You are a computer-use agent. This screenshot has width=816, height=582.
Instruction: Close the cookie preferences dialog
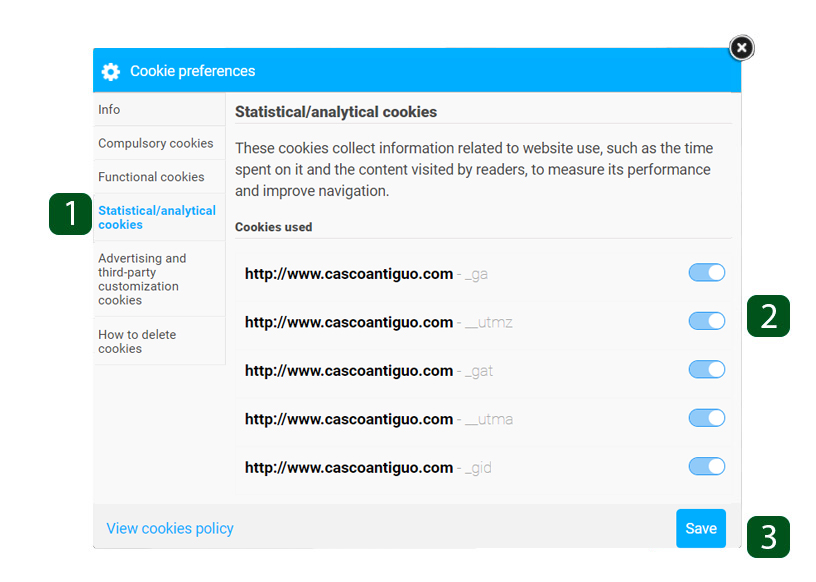click(742, 48)
